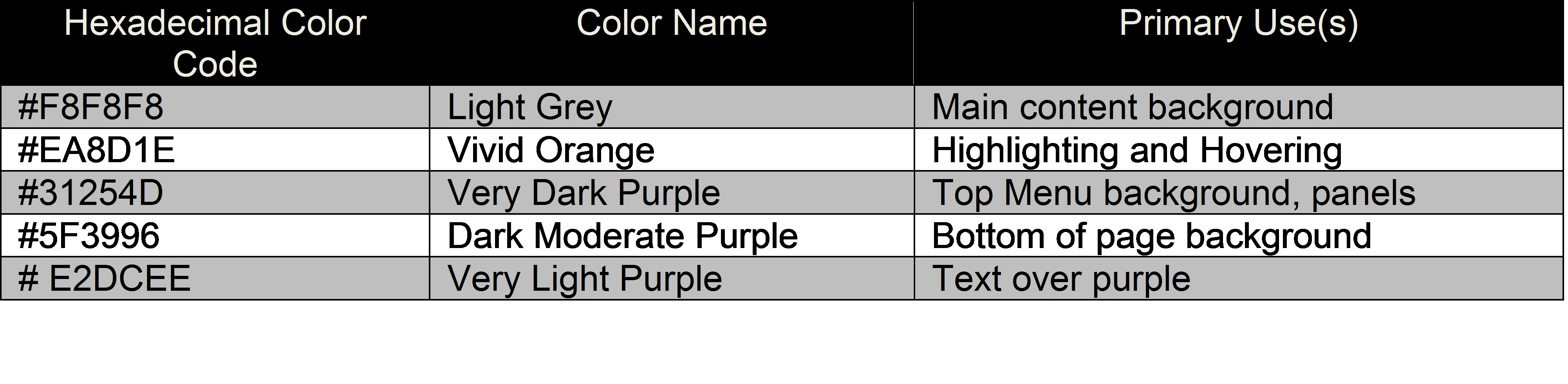Click the Top Menu background, panels cell
This screenshot has height=384, width=1568.
coord(1173,193)
